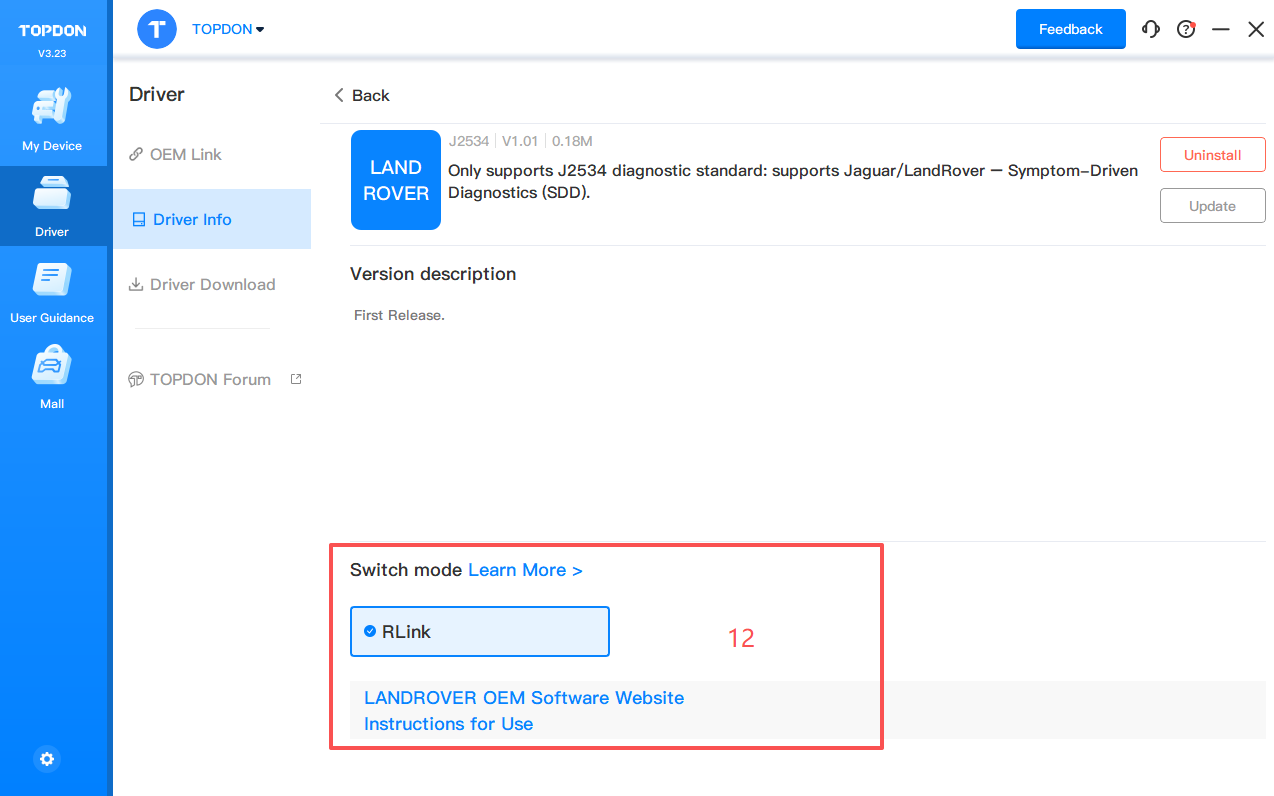The height and width of the screenshot is (796, 1274).
Task: Click the Land Rover driver thumbnail
Action: click(x=396, y=180)
